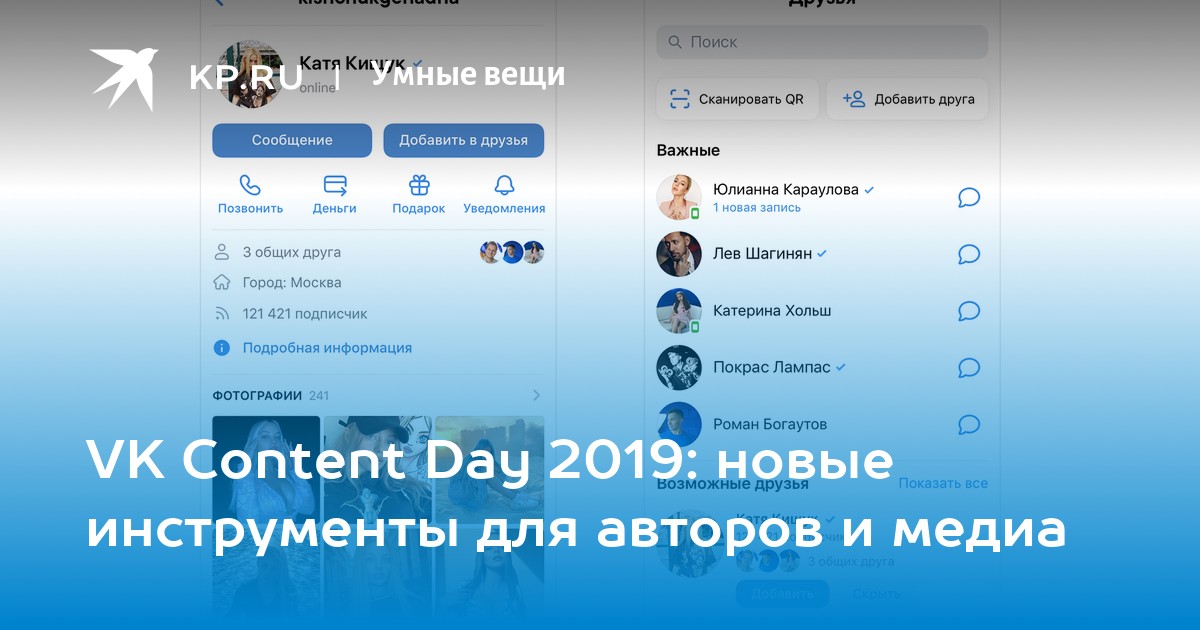
Task: Tap the Уведомления bell icon
Action: point(504,186)
